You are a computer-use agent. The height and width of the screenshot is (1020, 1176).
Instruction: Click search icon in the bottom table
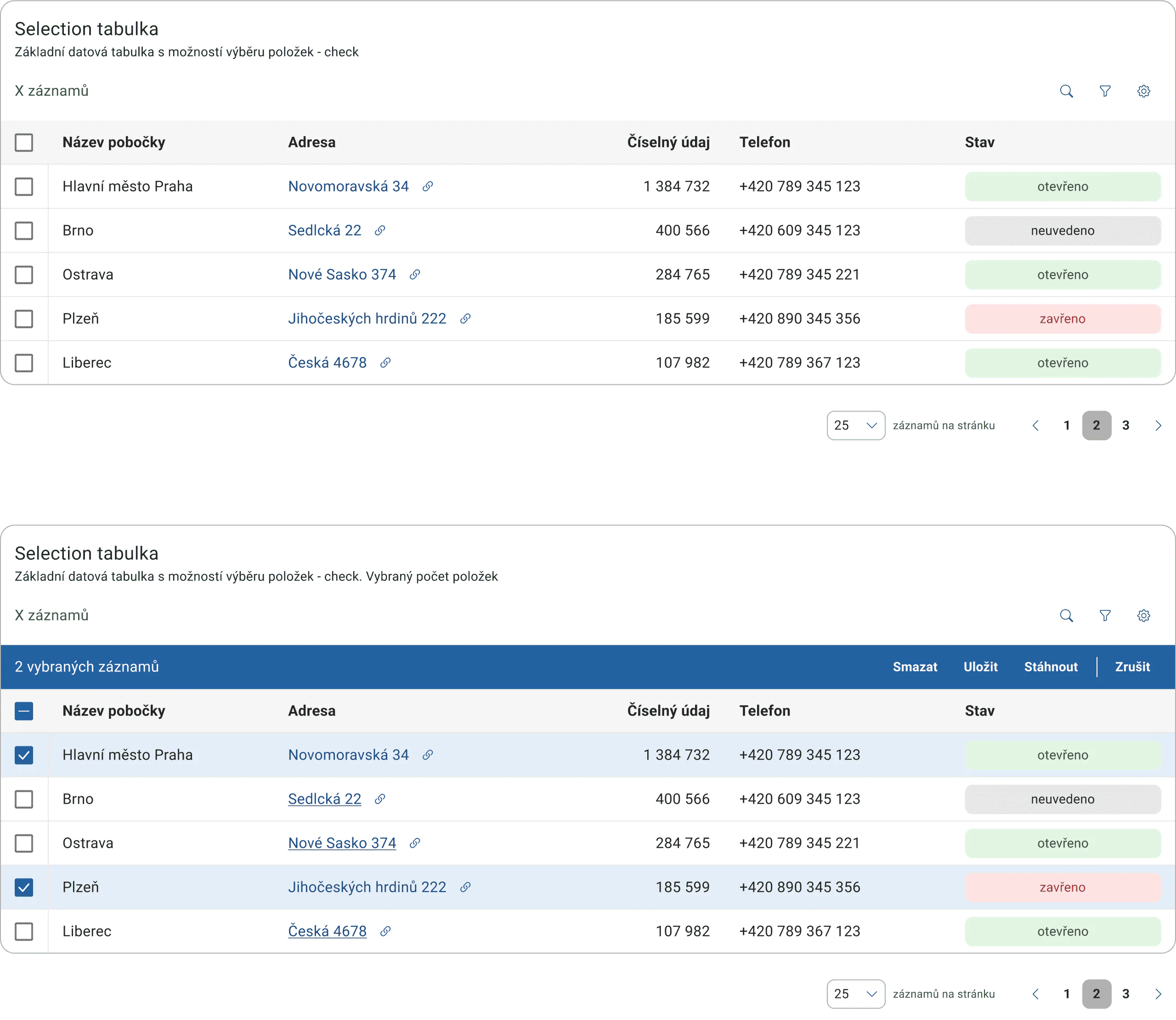pyautogui.click(x=1066, y=615)
